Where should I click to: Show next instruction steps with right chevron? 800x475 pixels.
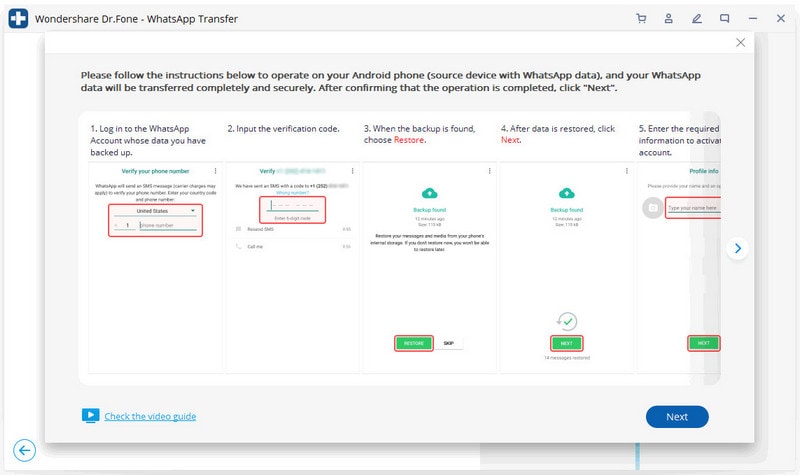[738, 248]
